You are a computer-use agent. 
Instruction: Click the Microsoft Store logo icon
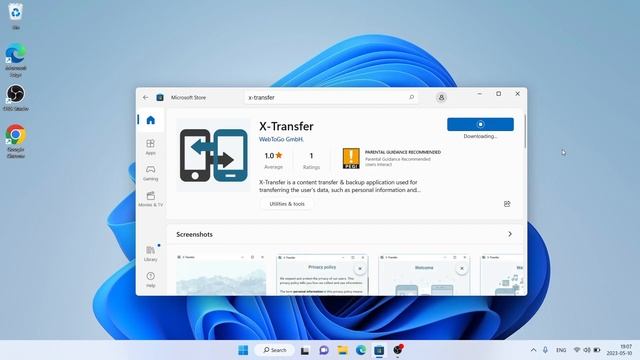(x=160, y=98)
